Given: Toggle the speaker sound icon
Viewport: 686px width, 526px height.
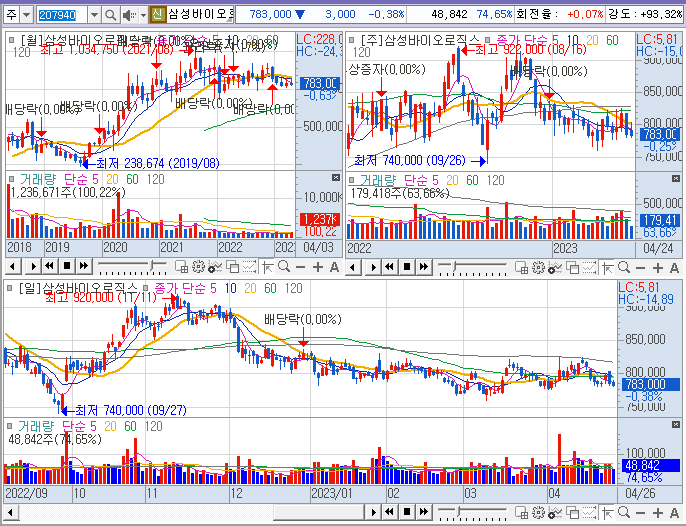Looking at the screenshot, I should (130, 15).
